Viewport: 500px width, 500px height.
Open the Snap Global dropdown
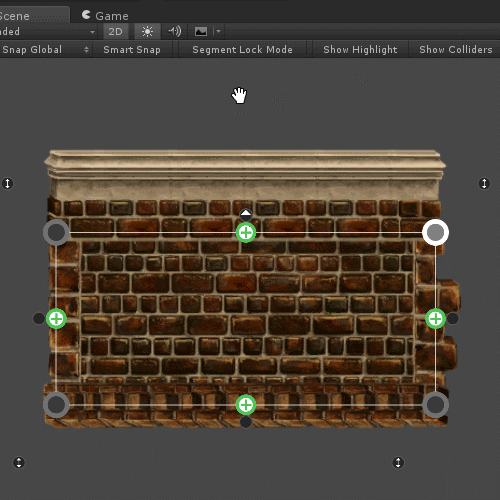click(45, 50)
